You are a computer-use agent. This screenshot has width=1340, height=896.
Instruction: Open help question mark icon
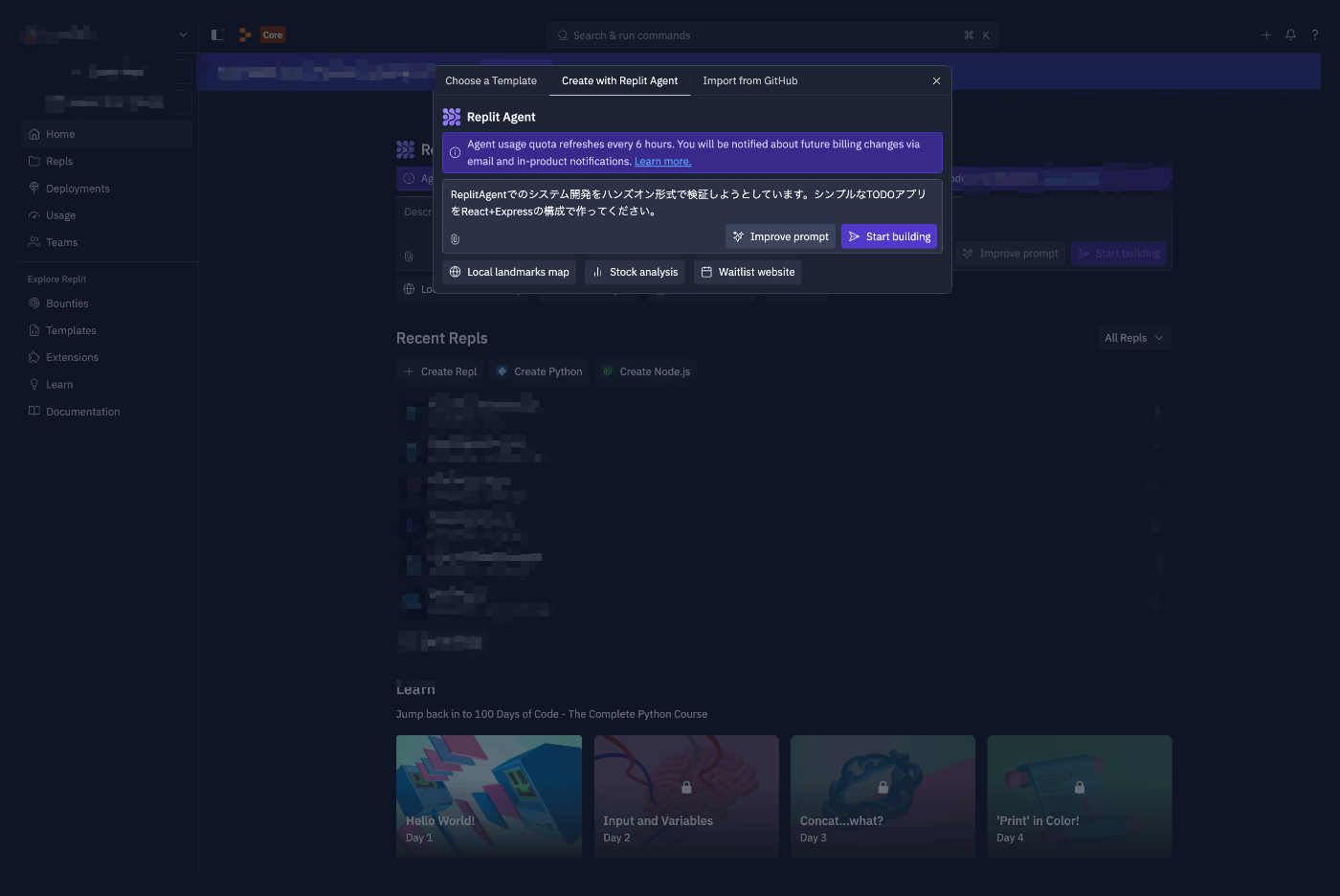click(1315, 35)
